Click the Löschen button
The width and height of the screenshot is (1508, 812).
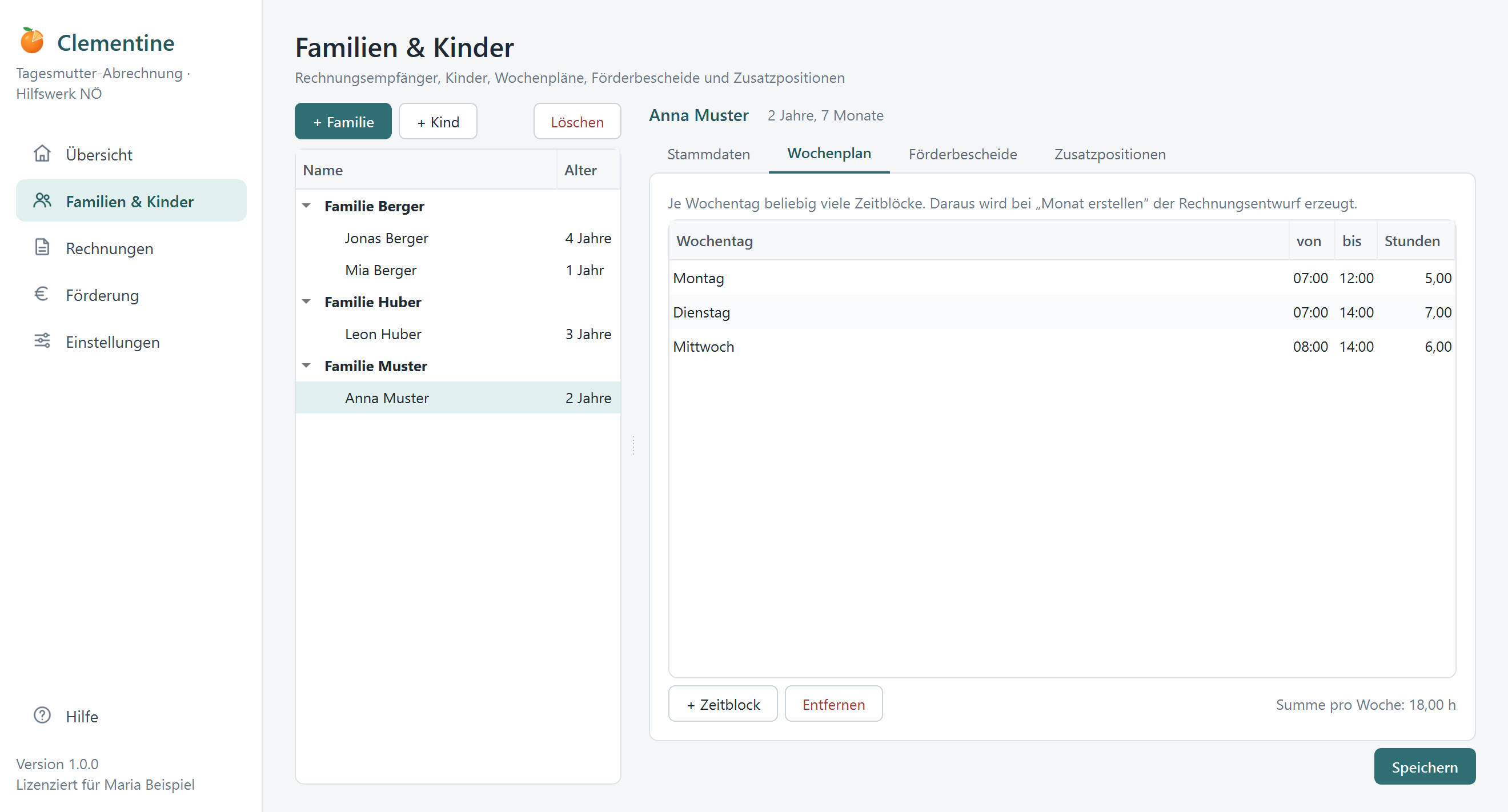tap(576, 122)
